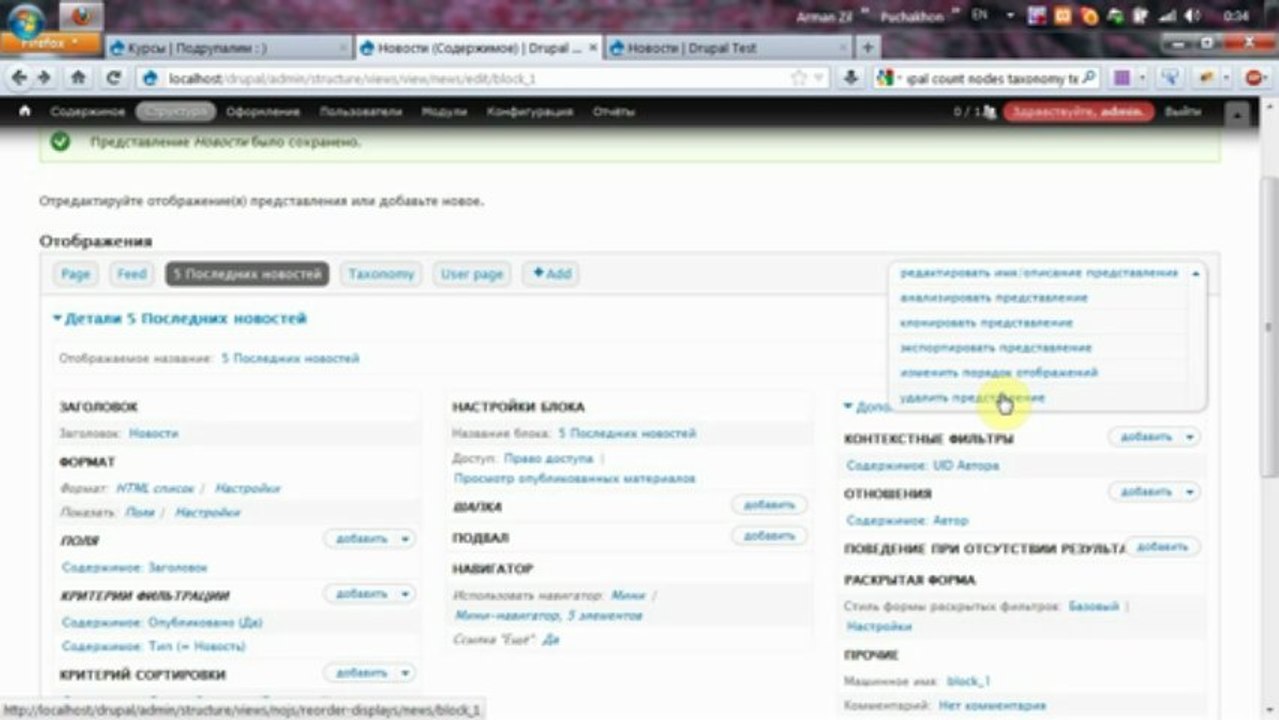This screenshot has width=1279, height=720.
Task: Switch to the 'Курсы | Подрупалим' tab
Action: click(x=228, y=48)
